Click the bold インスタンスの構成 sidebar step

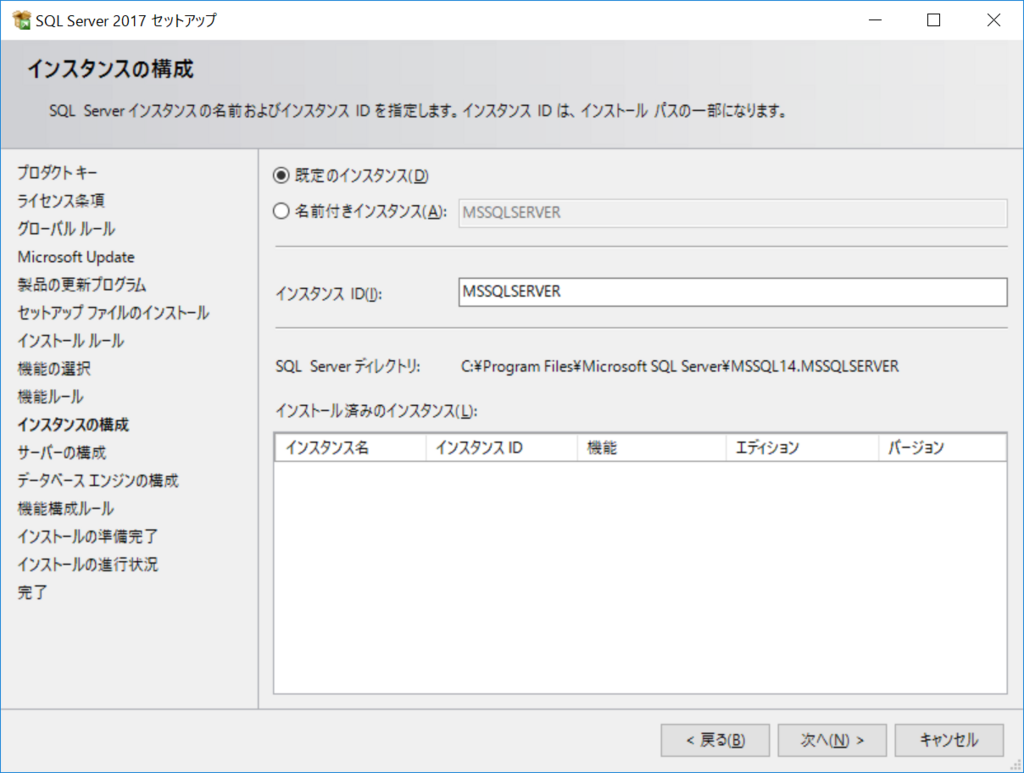[73, 425]
